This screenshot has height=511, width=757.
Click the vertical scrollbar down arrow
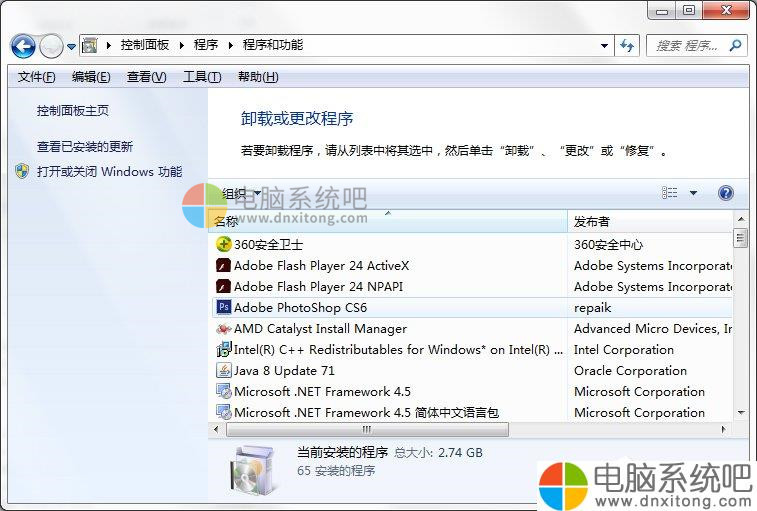click(741, 413)
